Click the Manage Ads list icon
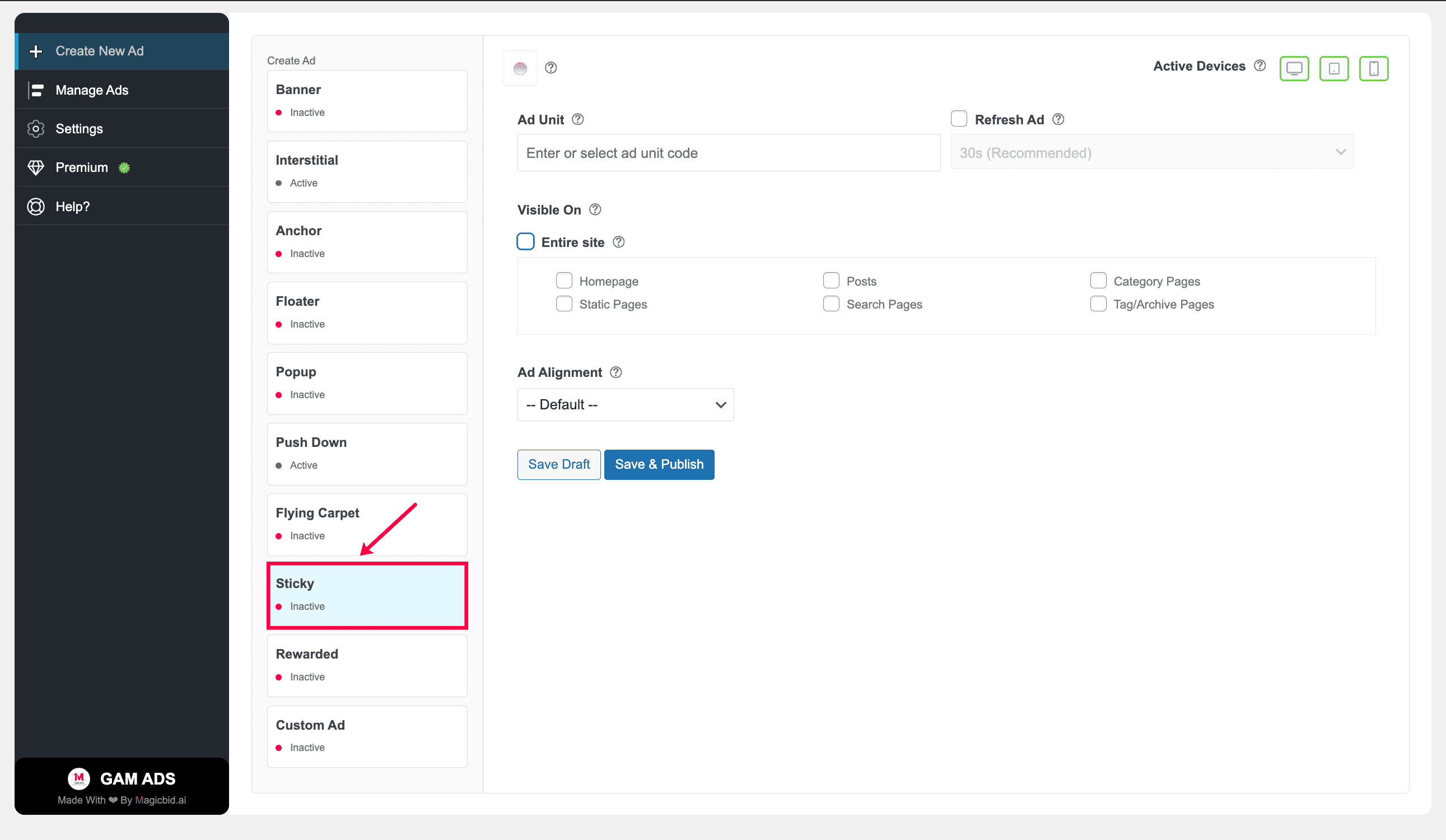Image resolution: width=1446 pixels, height=840 pixels. [36, 90]
